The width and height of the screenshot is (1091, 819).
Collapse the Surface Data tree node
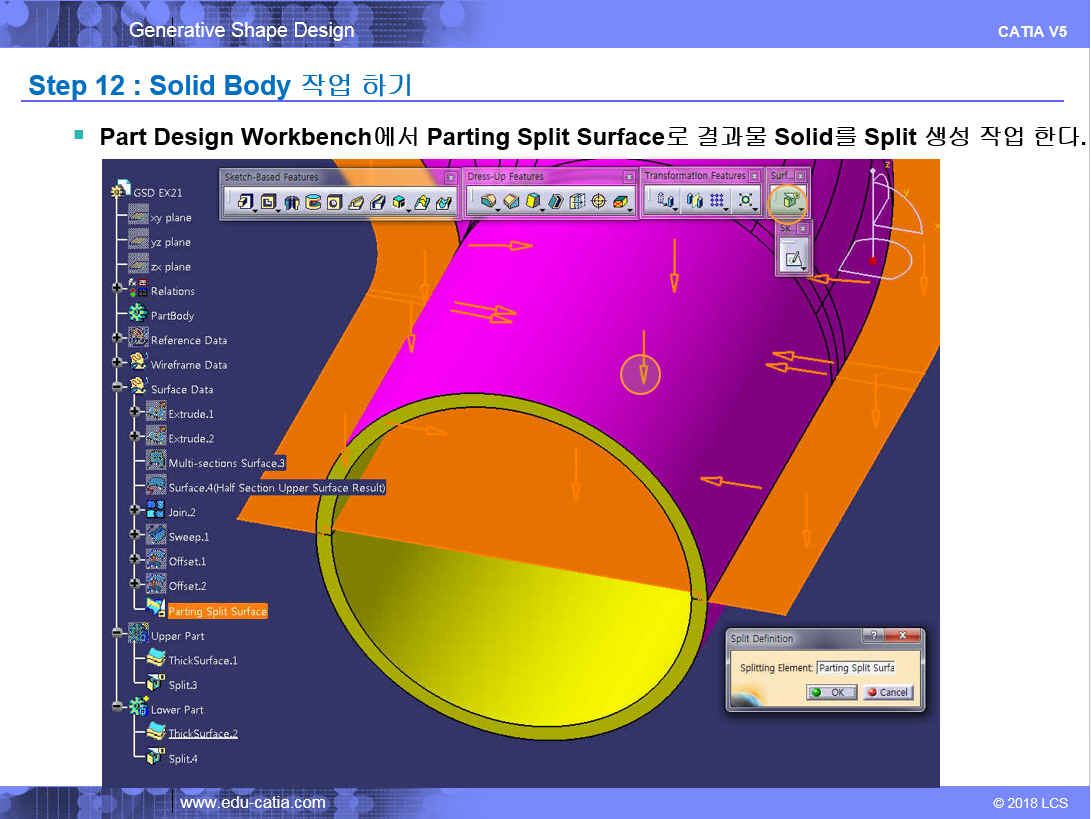pos(118,389)
